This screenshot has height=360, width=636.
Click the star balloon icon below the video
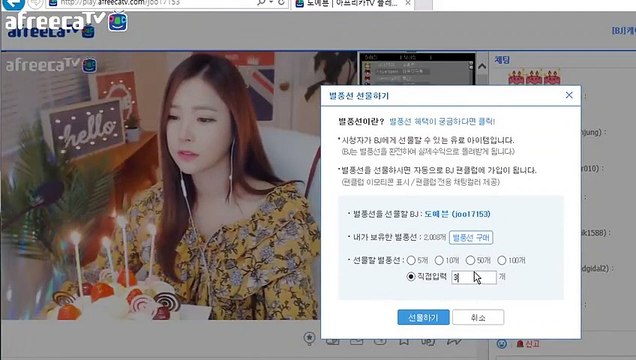[x=309, y=338]
